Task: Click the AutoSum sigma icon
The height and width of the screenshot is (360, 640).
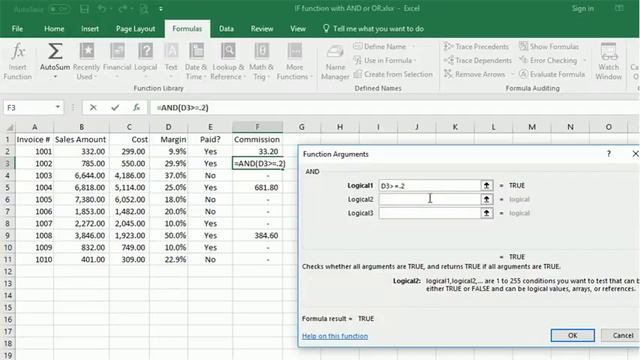Action: pos(55,51)
